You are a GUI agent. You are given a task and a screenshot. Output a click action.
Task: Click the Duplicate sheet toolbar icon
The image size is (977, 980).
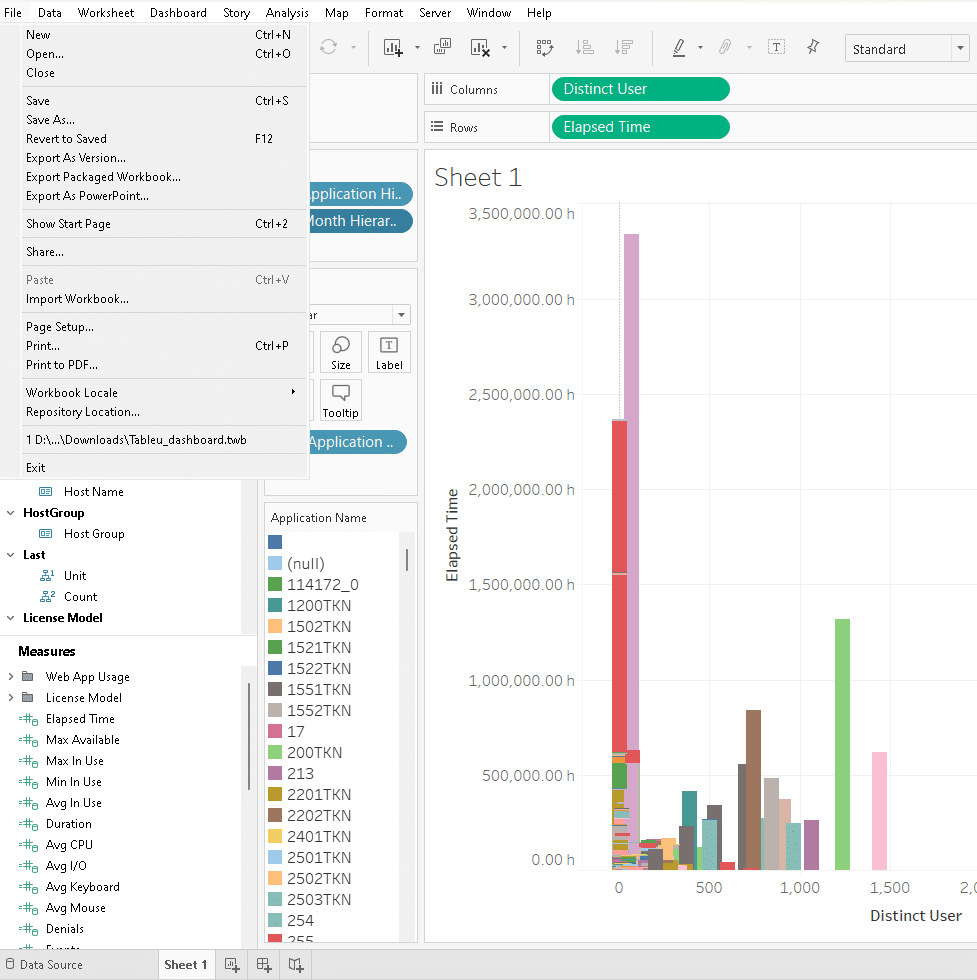point(443,47)
